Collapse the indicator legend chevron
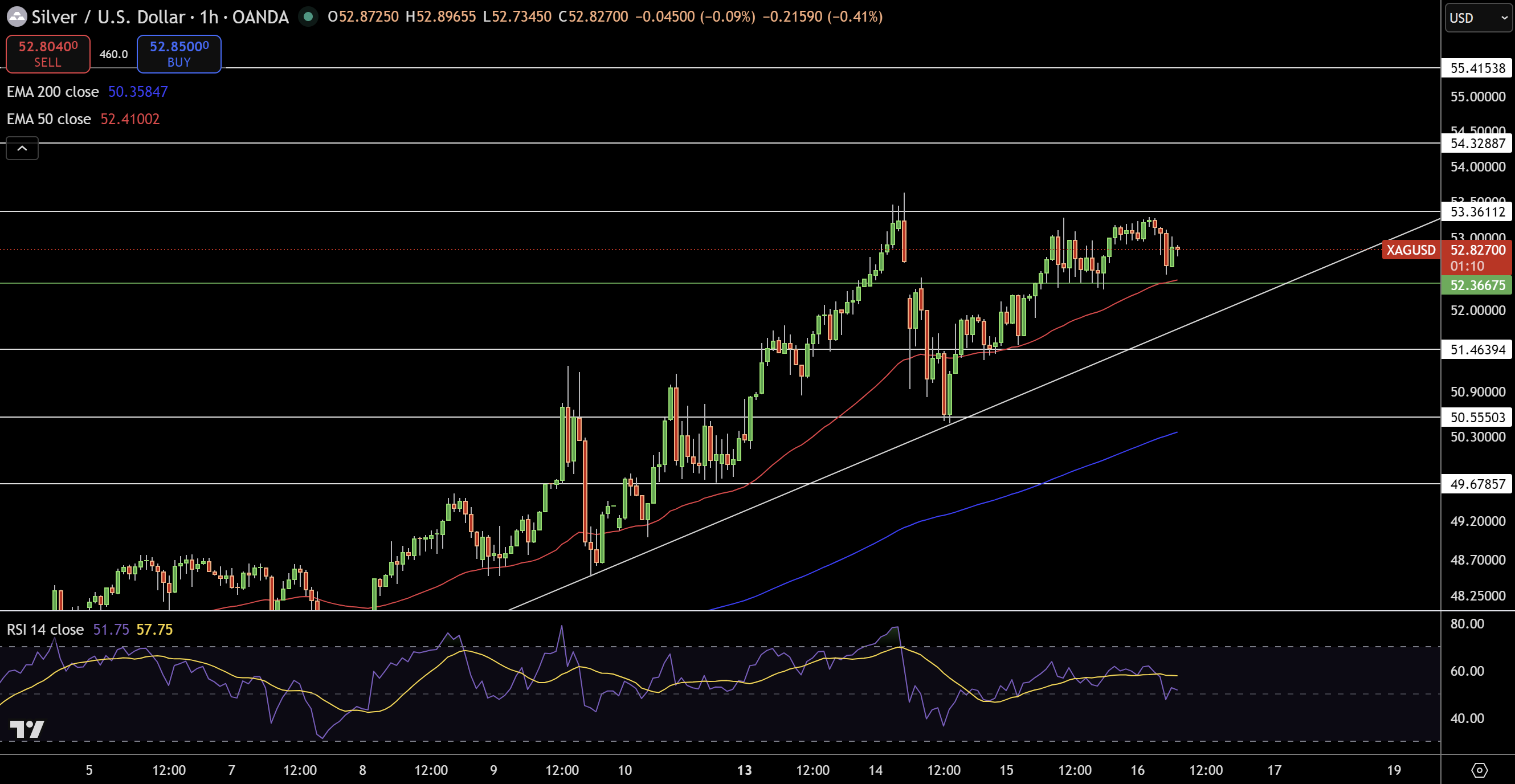 (x=22, y=148)
